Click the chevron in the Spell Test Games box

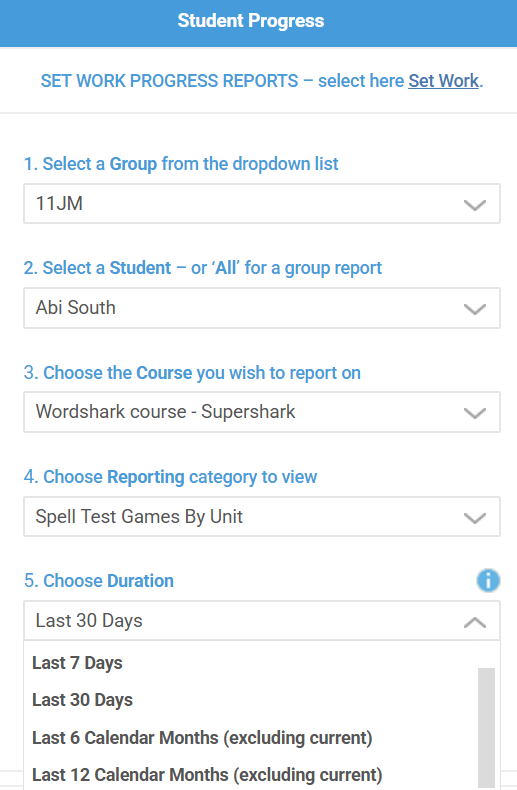475,517
